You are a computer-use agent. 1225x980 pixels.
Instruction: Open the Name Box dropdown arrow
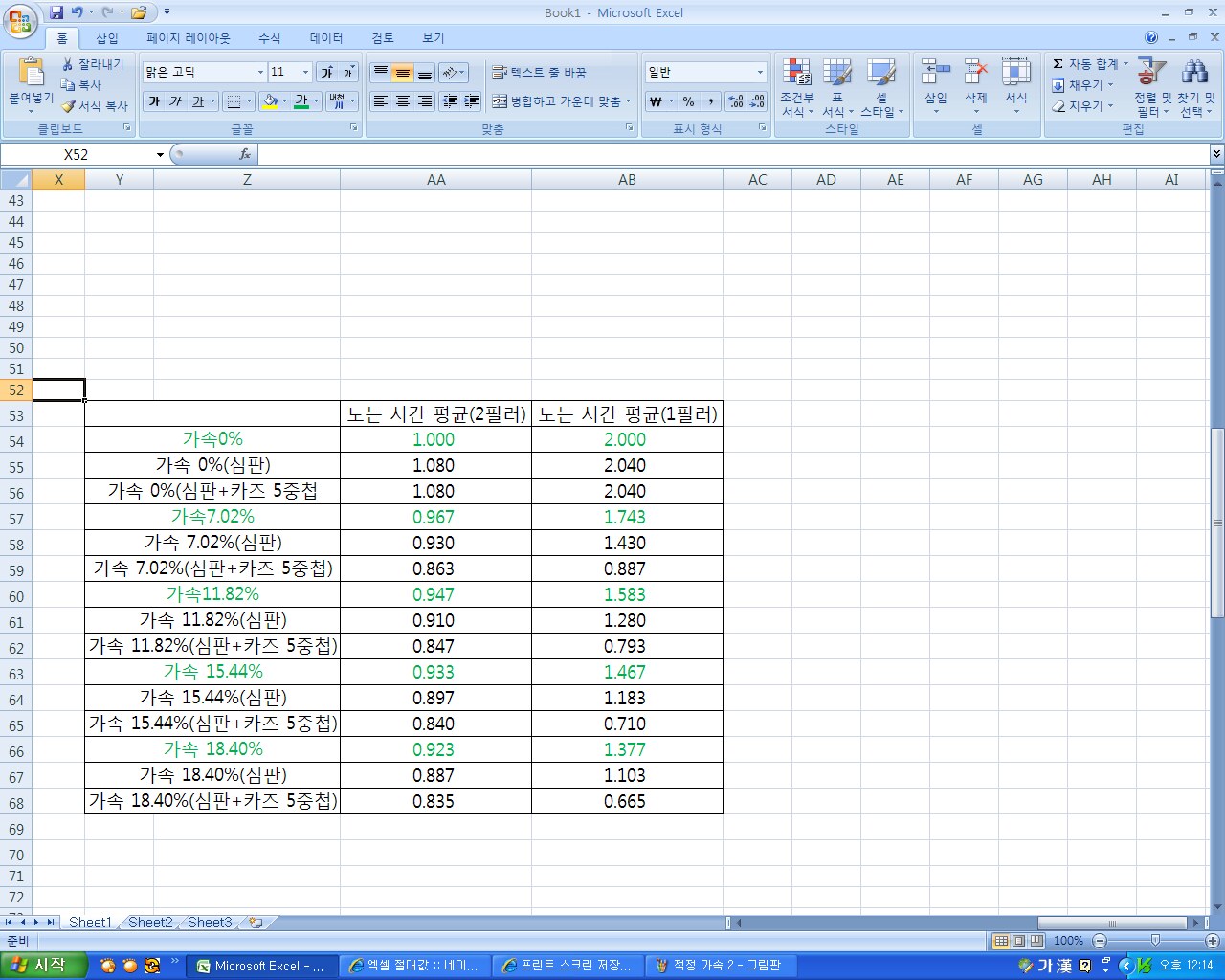click(x=160, y=155)
